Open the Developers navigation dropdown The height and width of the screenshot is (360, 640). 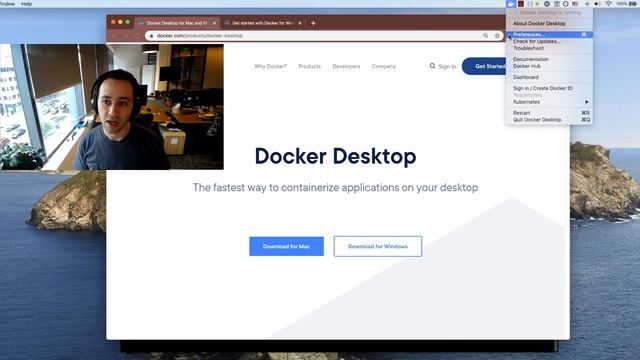coord(346,66)
